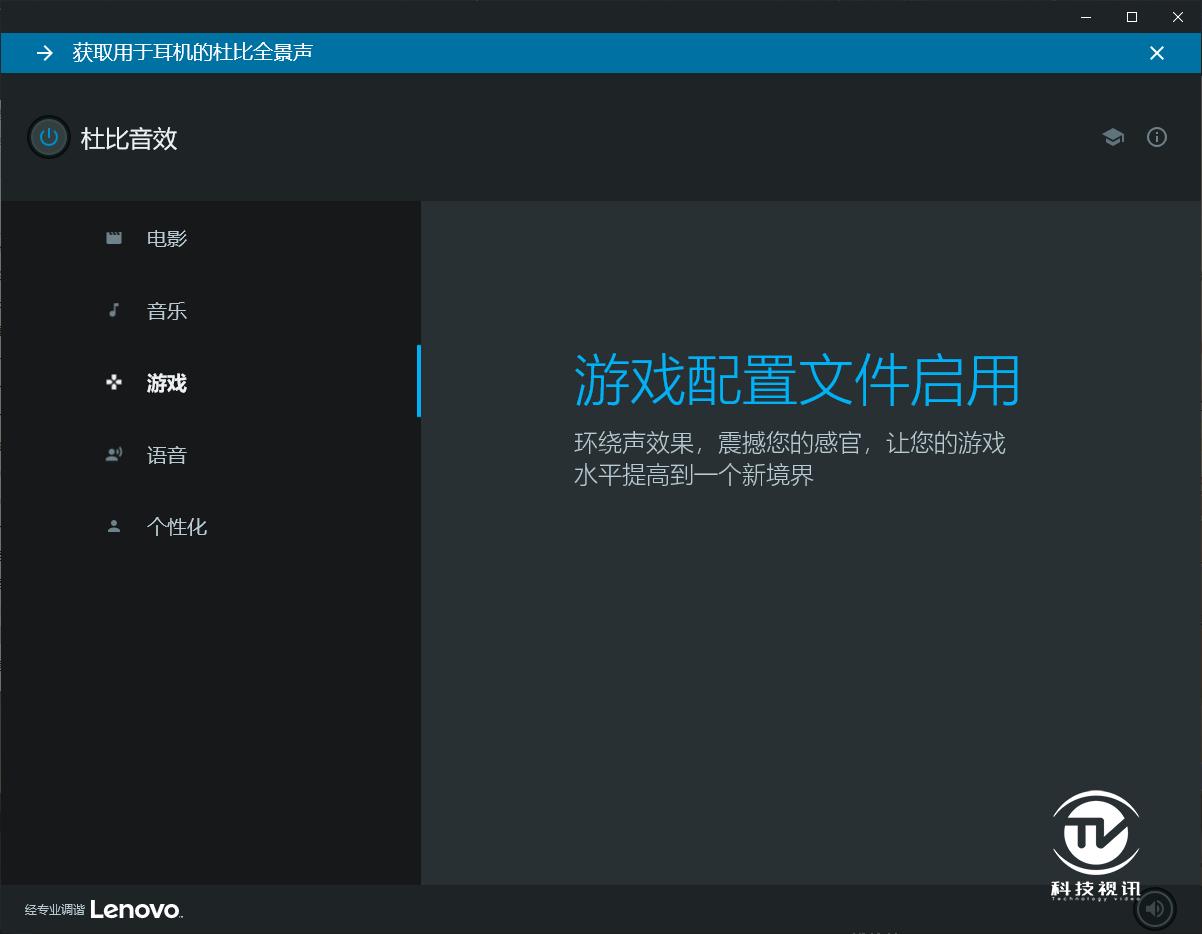Viewport: 1202px width, 934px height.
Task: Select the game controller D-pad icon
Action: click(x=113, y=382)
